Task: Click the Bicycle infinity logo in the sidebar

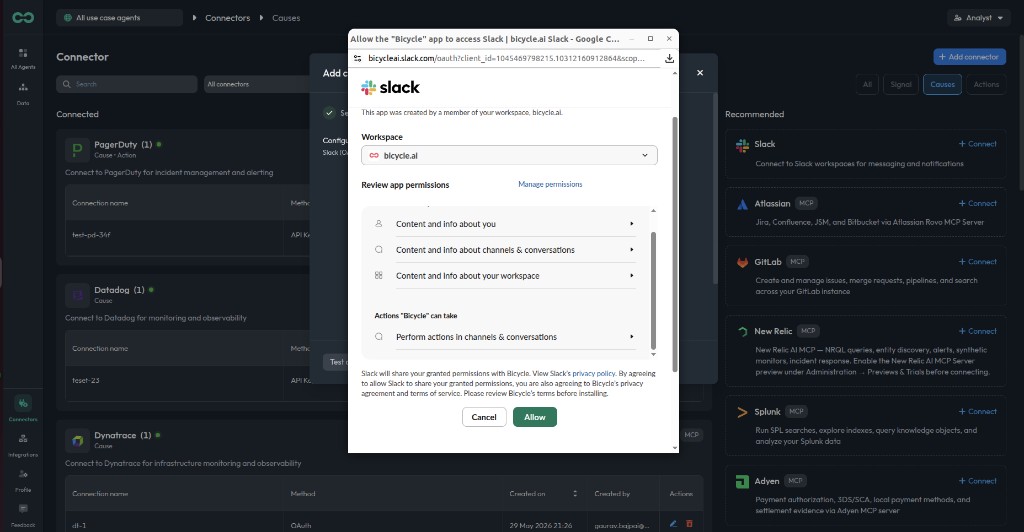Action: [x=23, y=18]
